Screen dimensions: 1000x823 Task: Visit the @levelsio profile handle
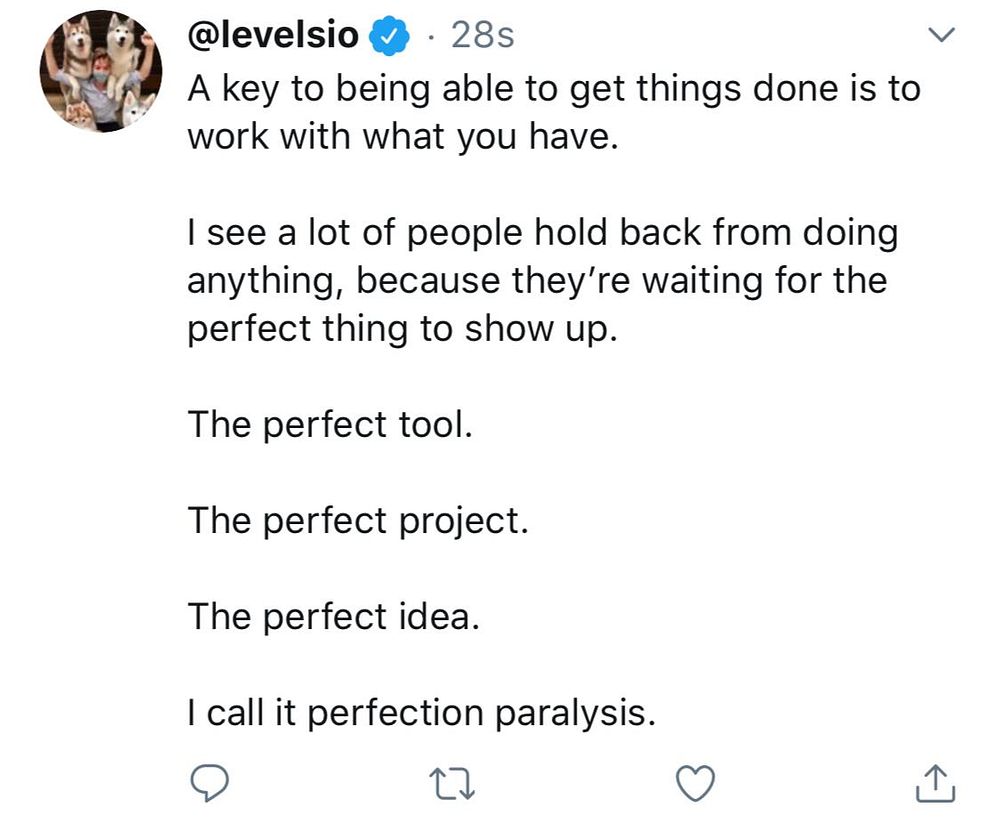click(273, 37)
